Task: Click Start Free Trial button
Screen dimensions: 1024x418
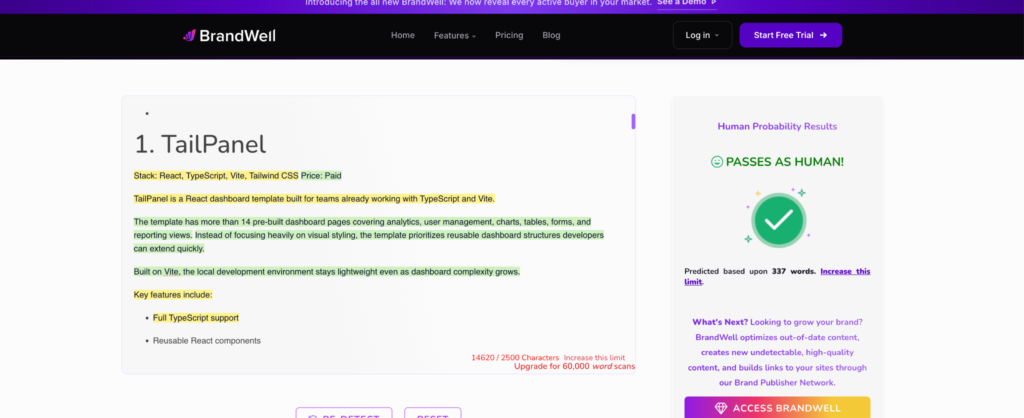Action: click(790, 35)
